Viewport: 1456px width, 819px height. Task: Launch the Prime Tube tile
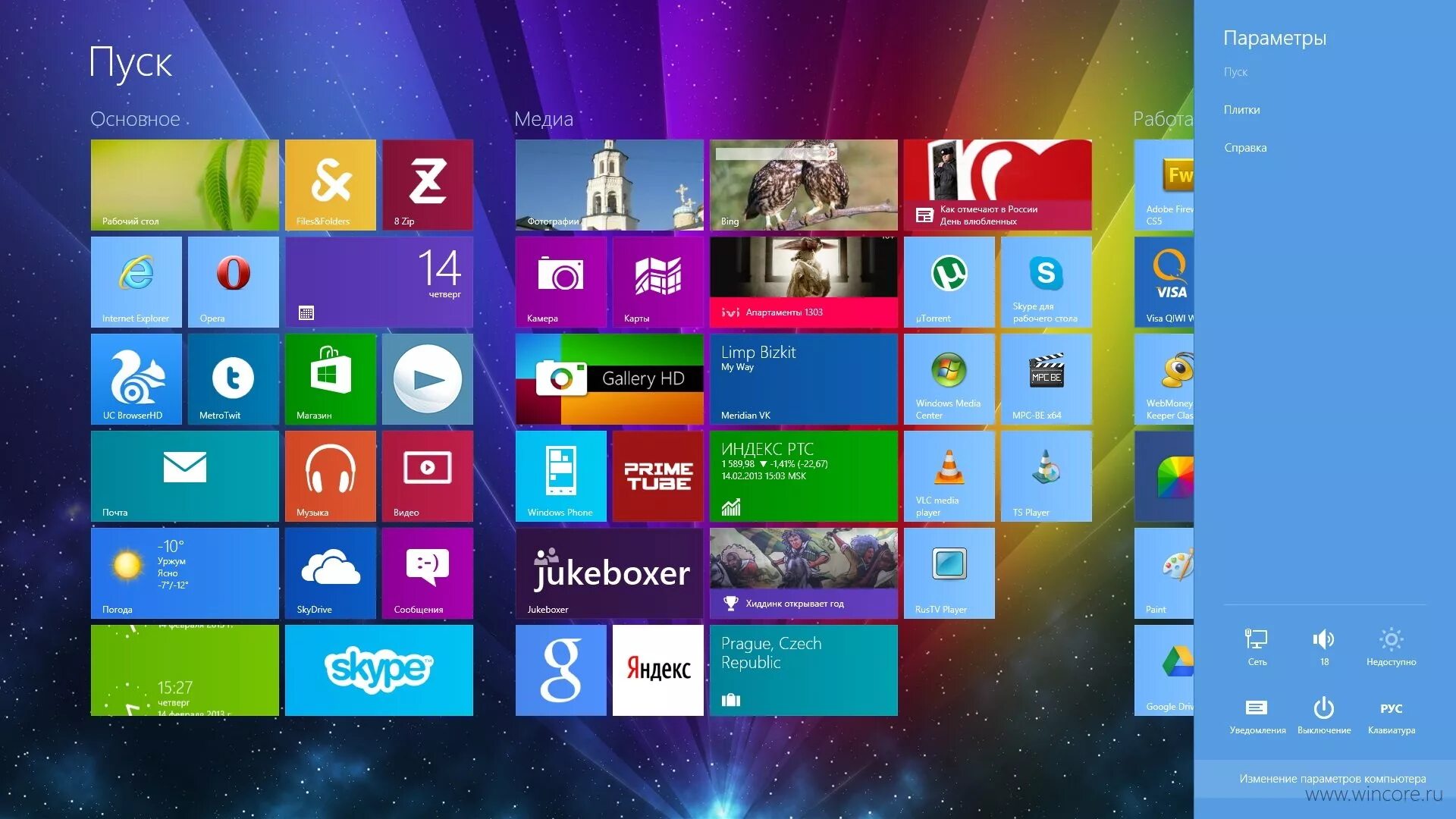pos(658,476)
